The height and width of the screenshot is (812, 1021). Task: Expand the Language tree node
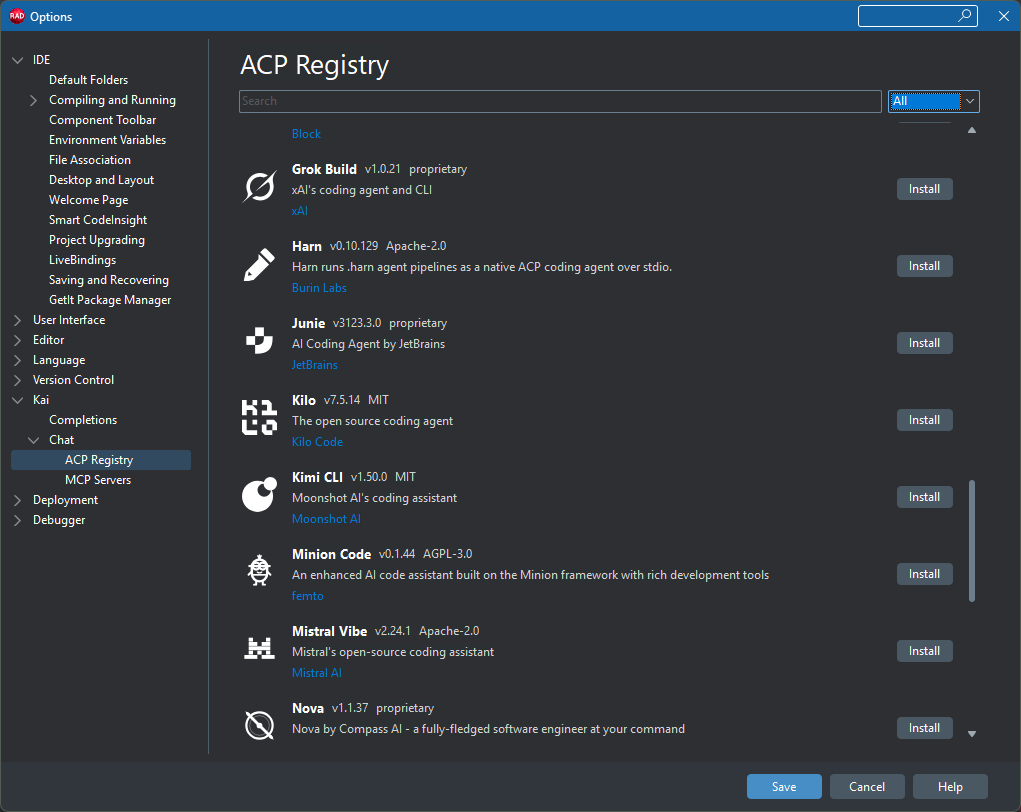(18, 361)
